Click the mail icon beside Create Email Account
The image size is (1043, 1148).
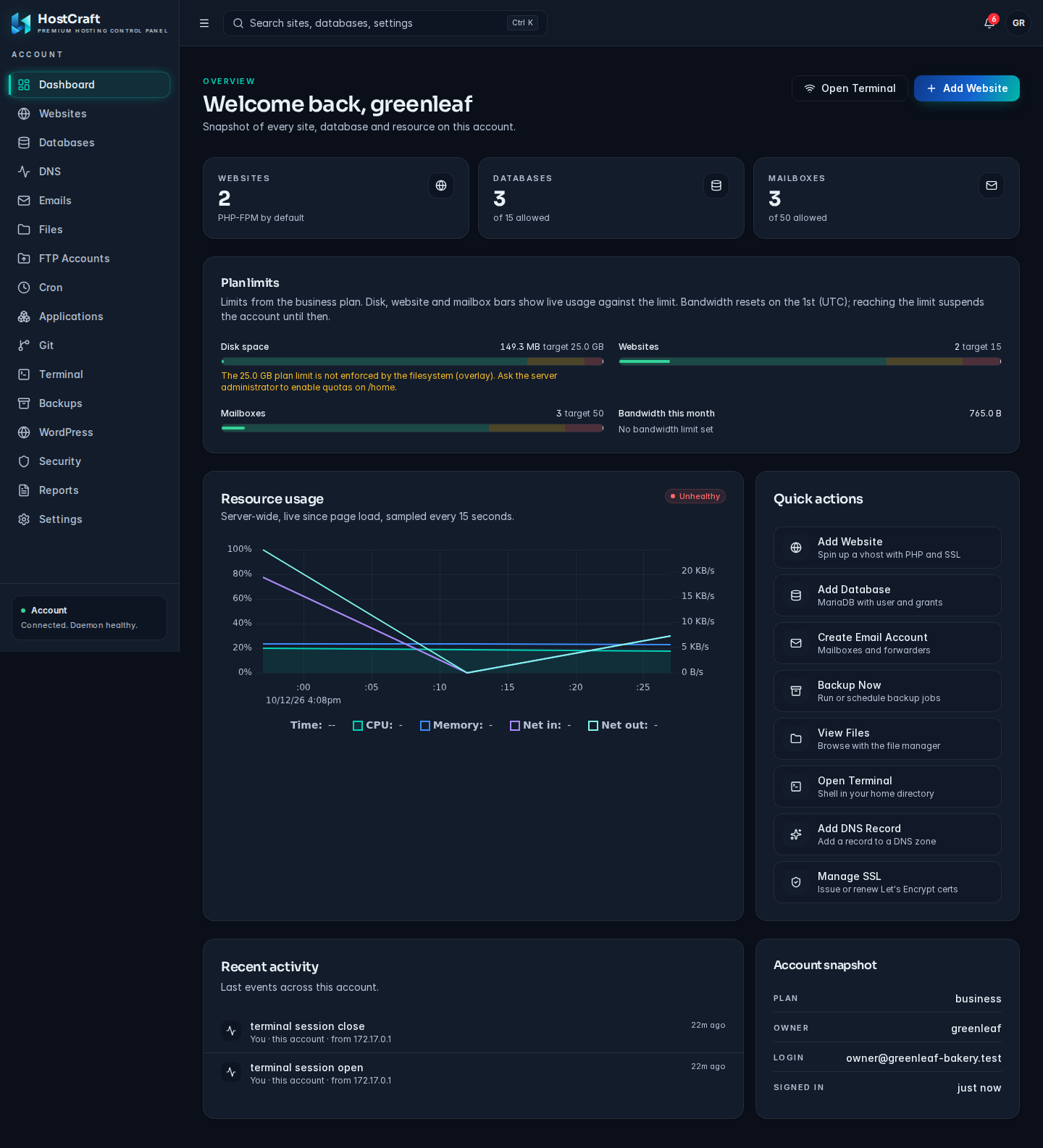(x=796, y=643)
